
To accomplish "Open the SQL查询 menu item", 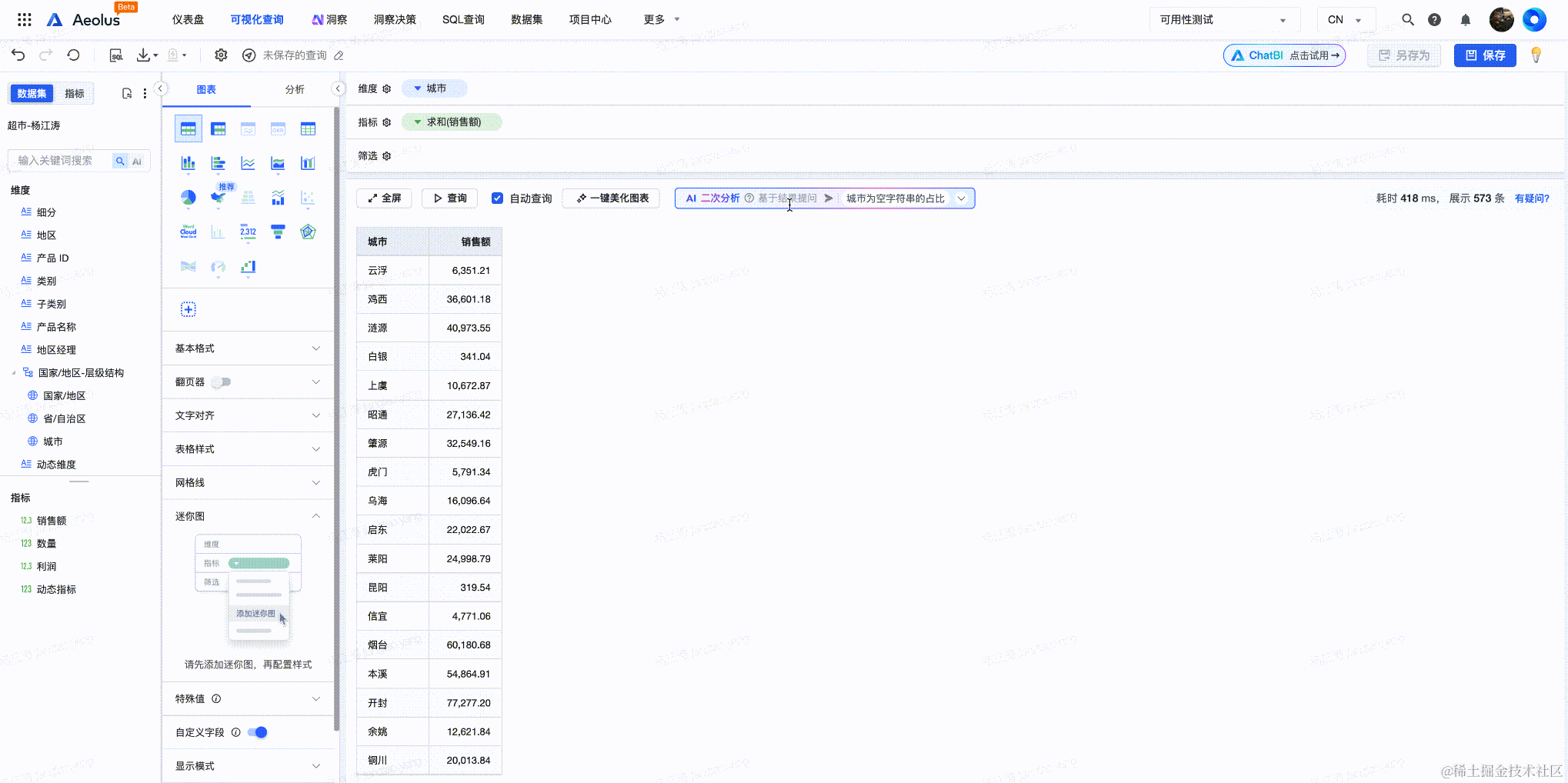I will tap(463, 20).
